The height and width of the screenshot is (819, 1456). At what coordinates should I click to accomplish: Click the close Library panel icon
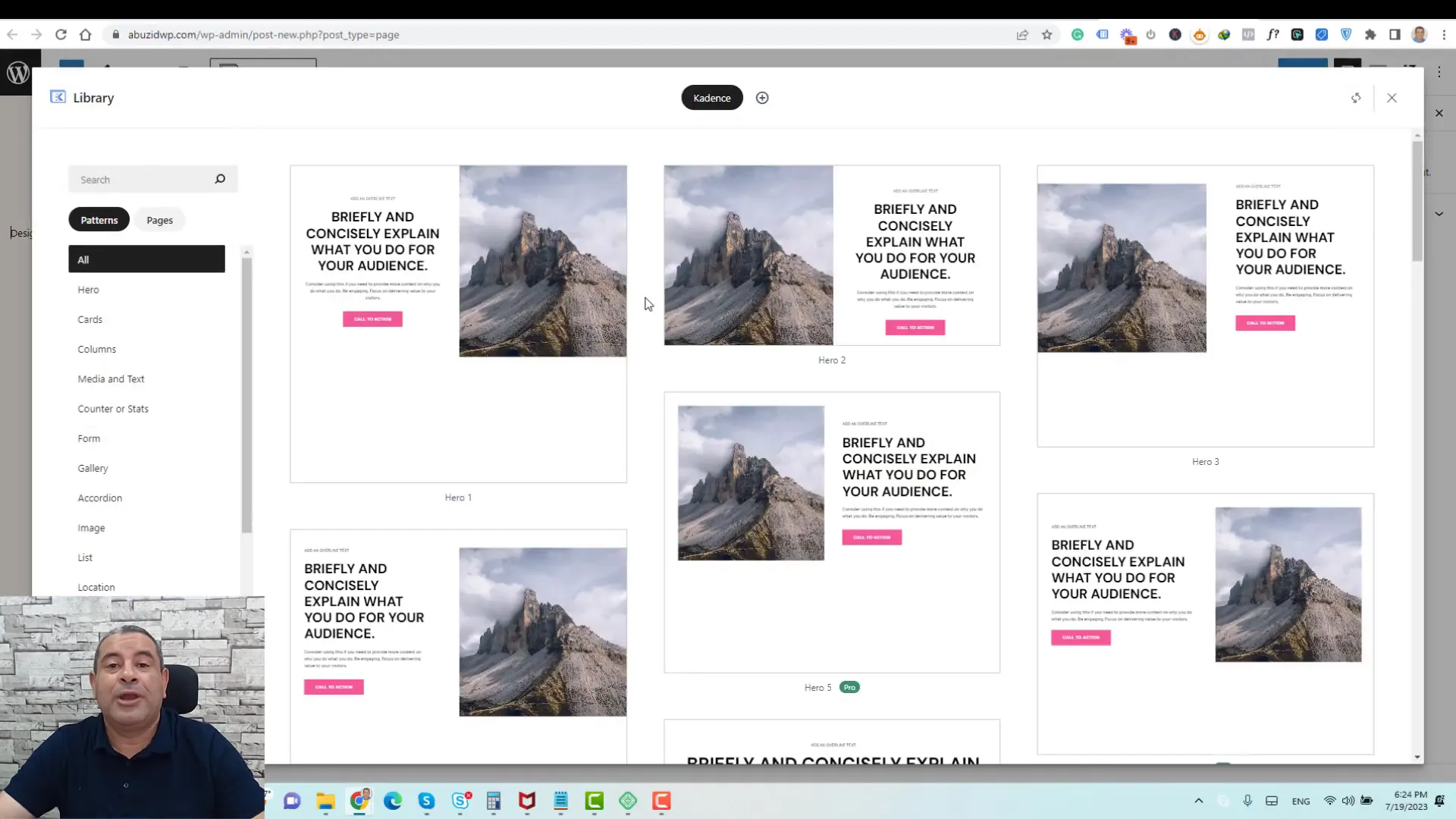point(1392,97)
